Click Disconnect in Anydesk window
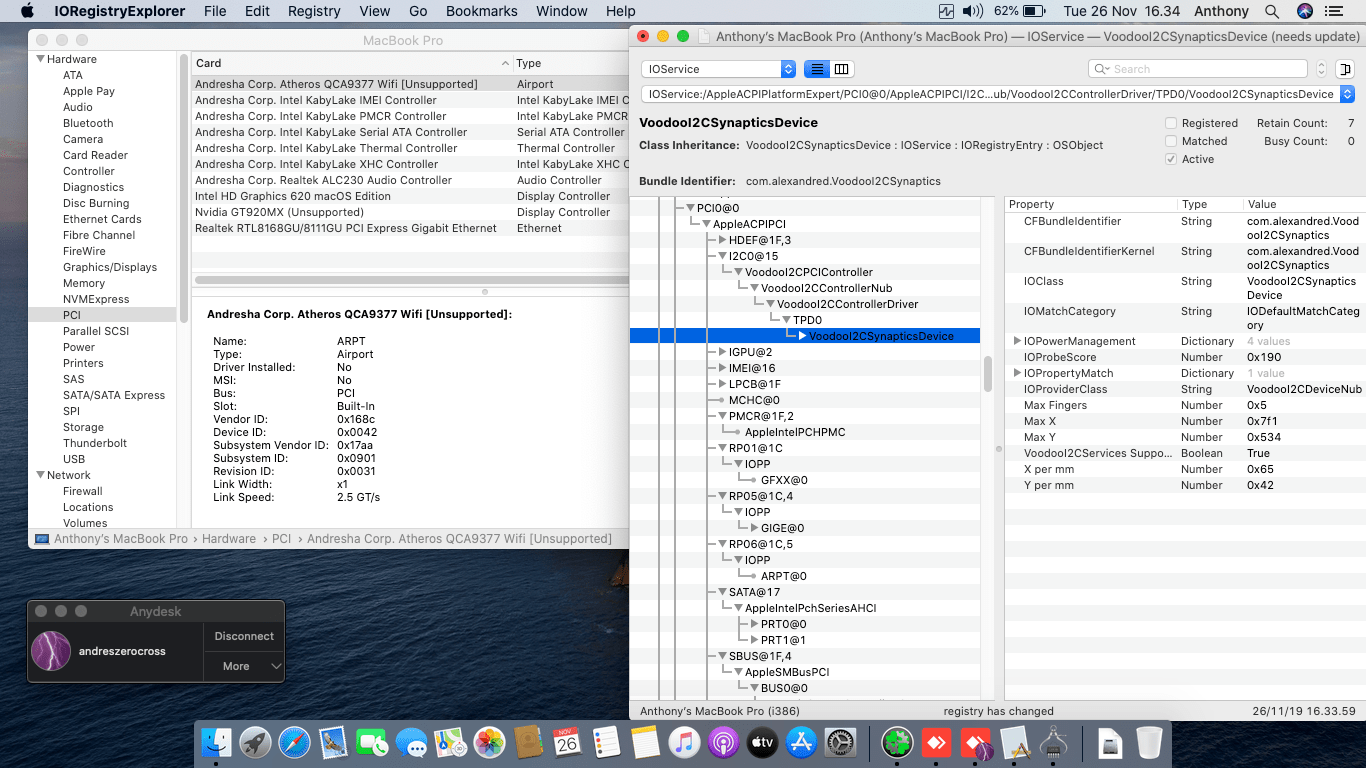 coord(244,636)
